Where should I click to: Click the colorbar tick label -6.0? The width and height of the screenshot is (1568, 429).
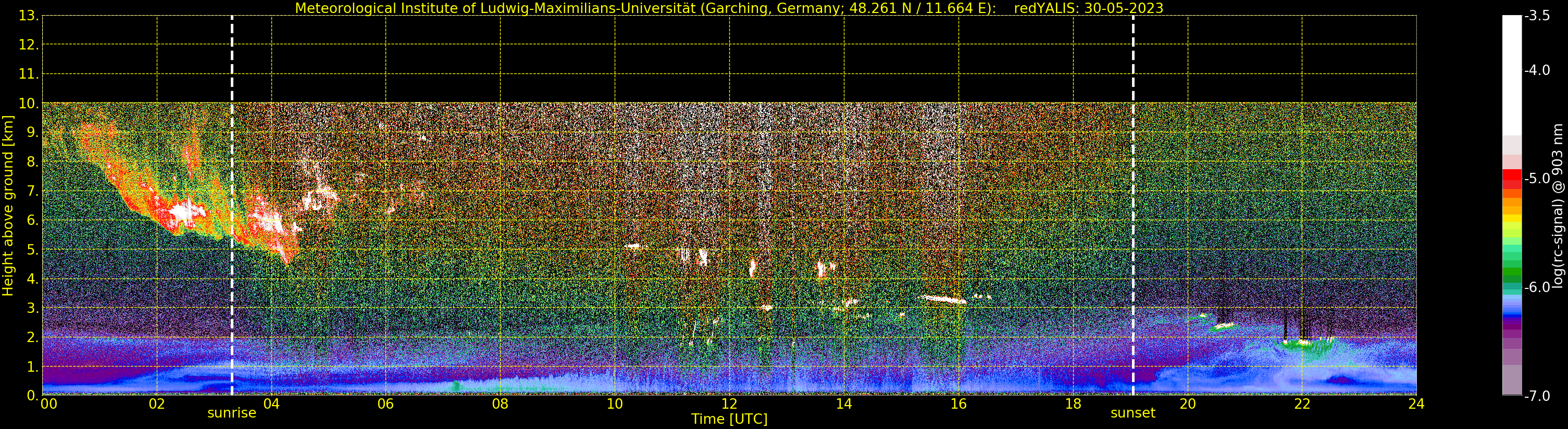click(1537, 287)
